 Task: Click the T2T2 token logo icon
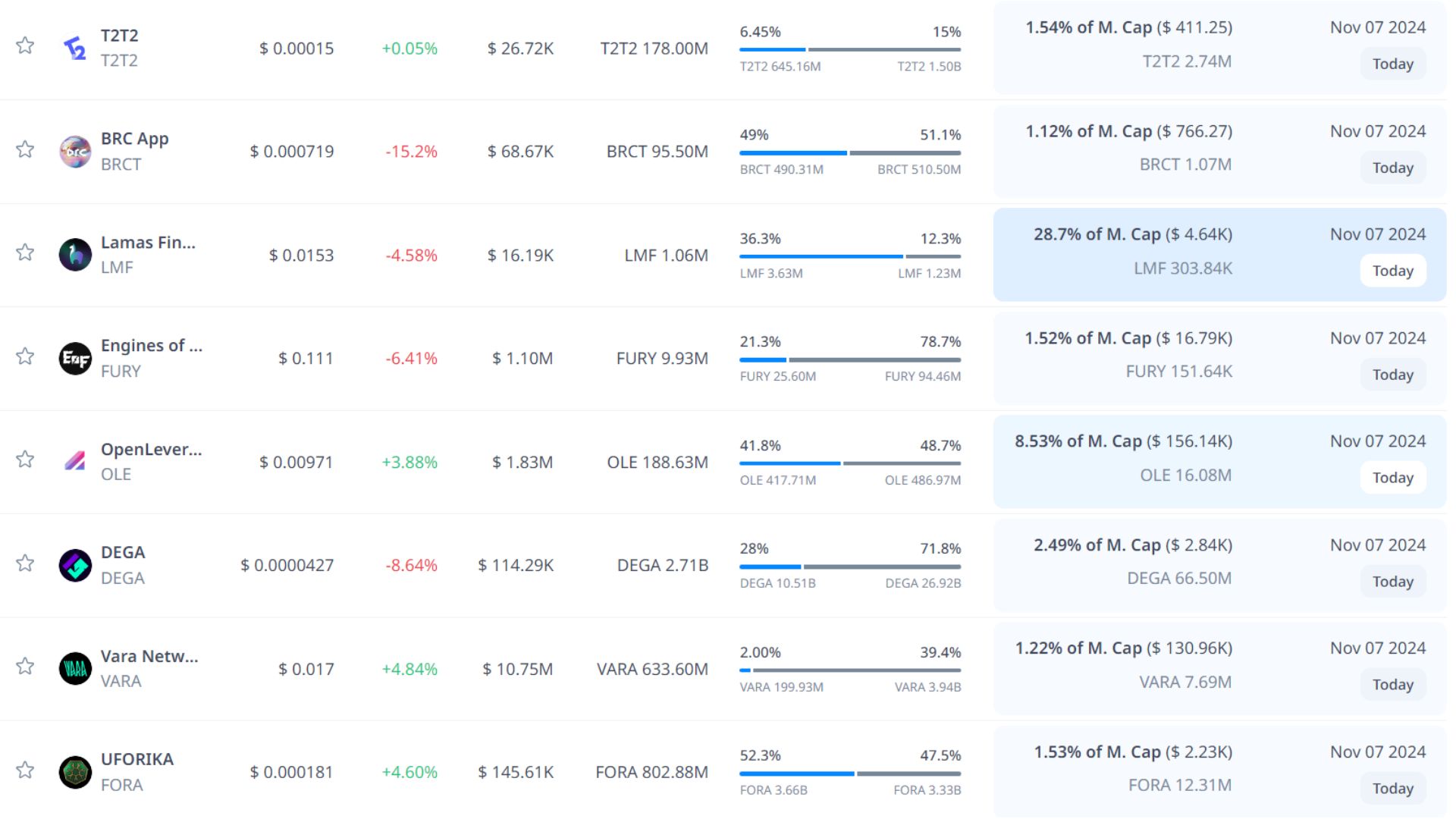[74, 48]
